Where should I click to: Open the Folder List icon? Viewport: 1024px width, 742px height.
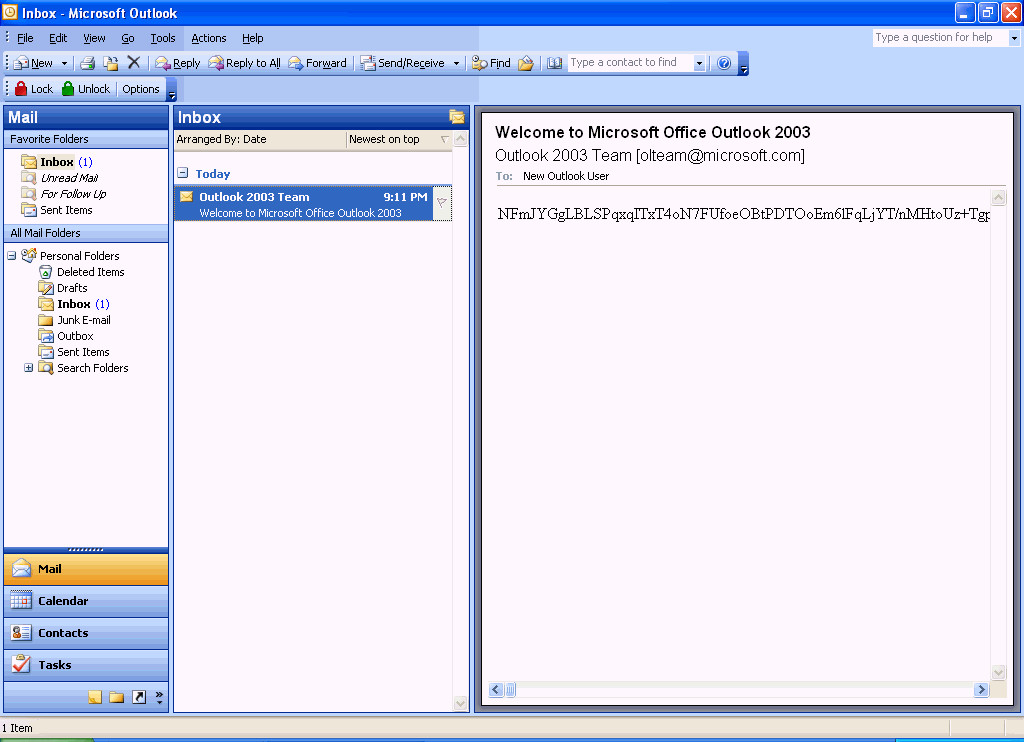point(117,697)
